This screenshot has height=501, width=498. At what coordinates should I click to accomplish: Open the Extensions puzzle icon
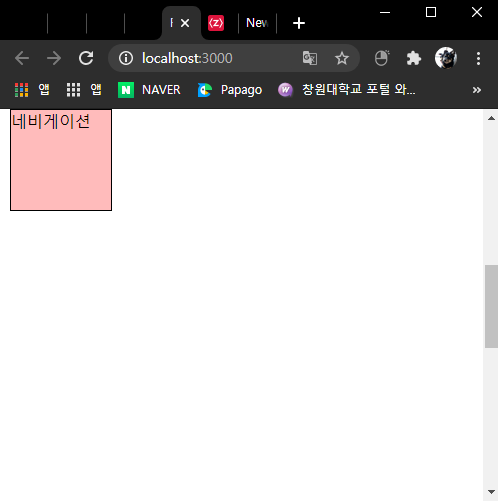414,58
